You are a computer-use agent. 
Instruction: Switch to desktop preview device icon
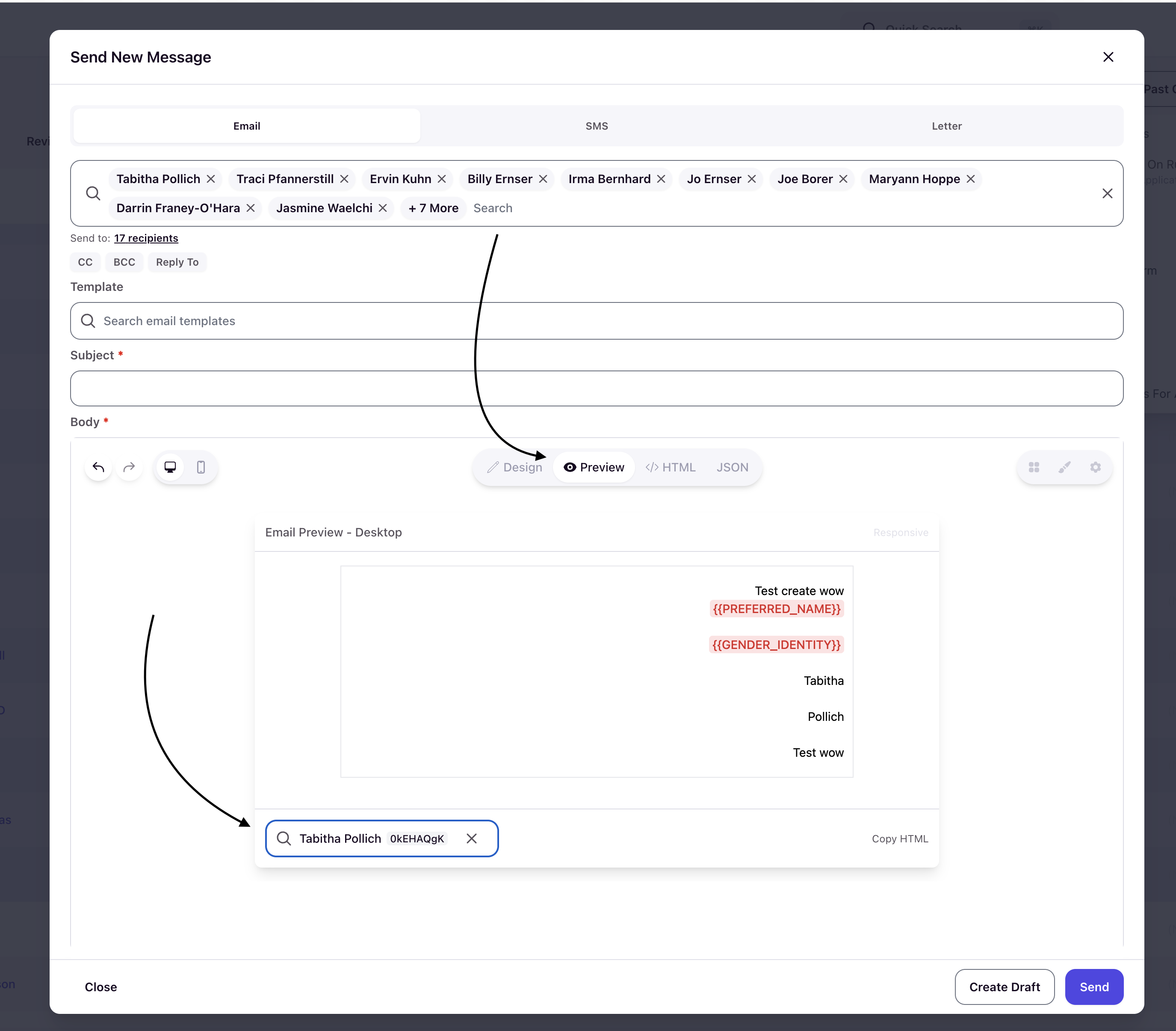pyautogui.click(x=170, y=467)
